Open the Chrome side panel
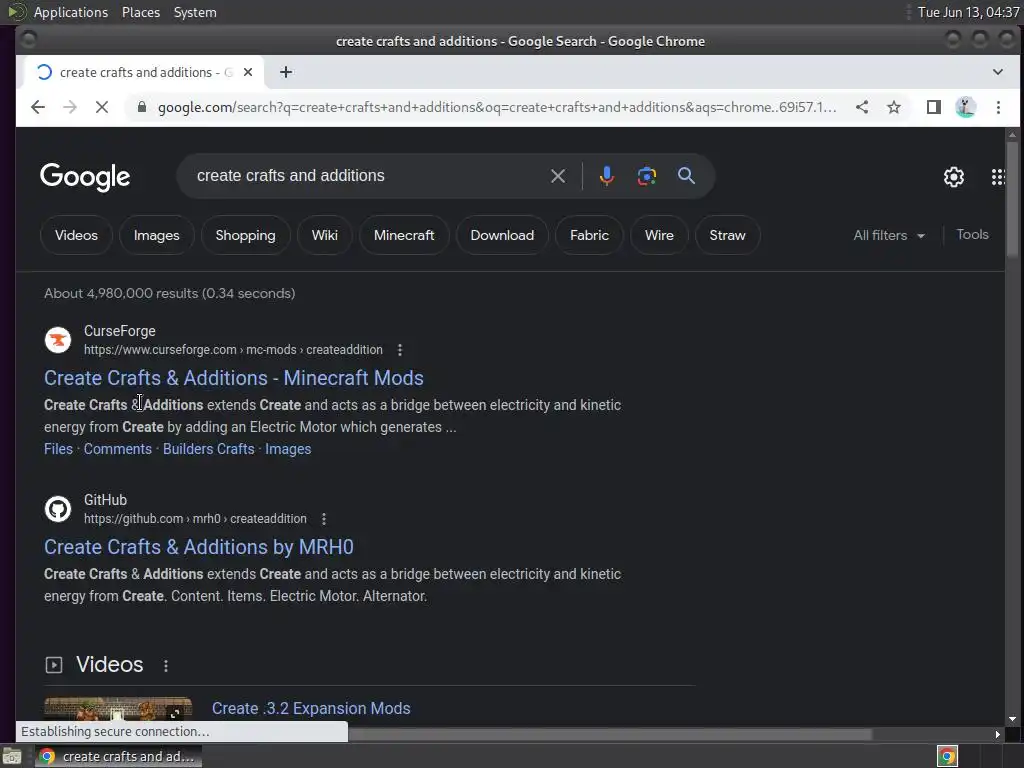 934,107
